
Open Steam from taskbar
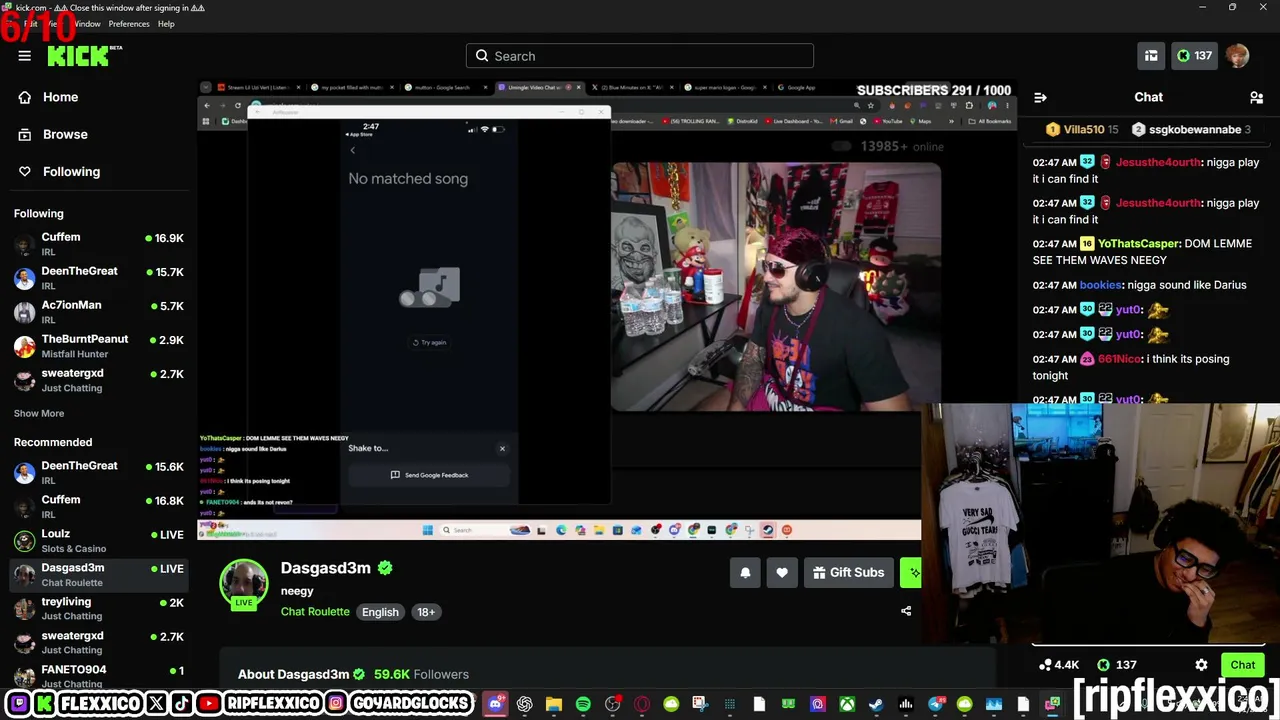click(x=876, y=704)
